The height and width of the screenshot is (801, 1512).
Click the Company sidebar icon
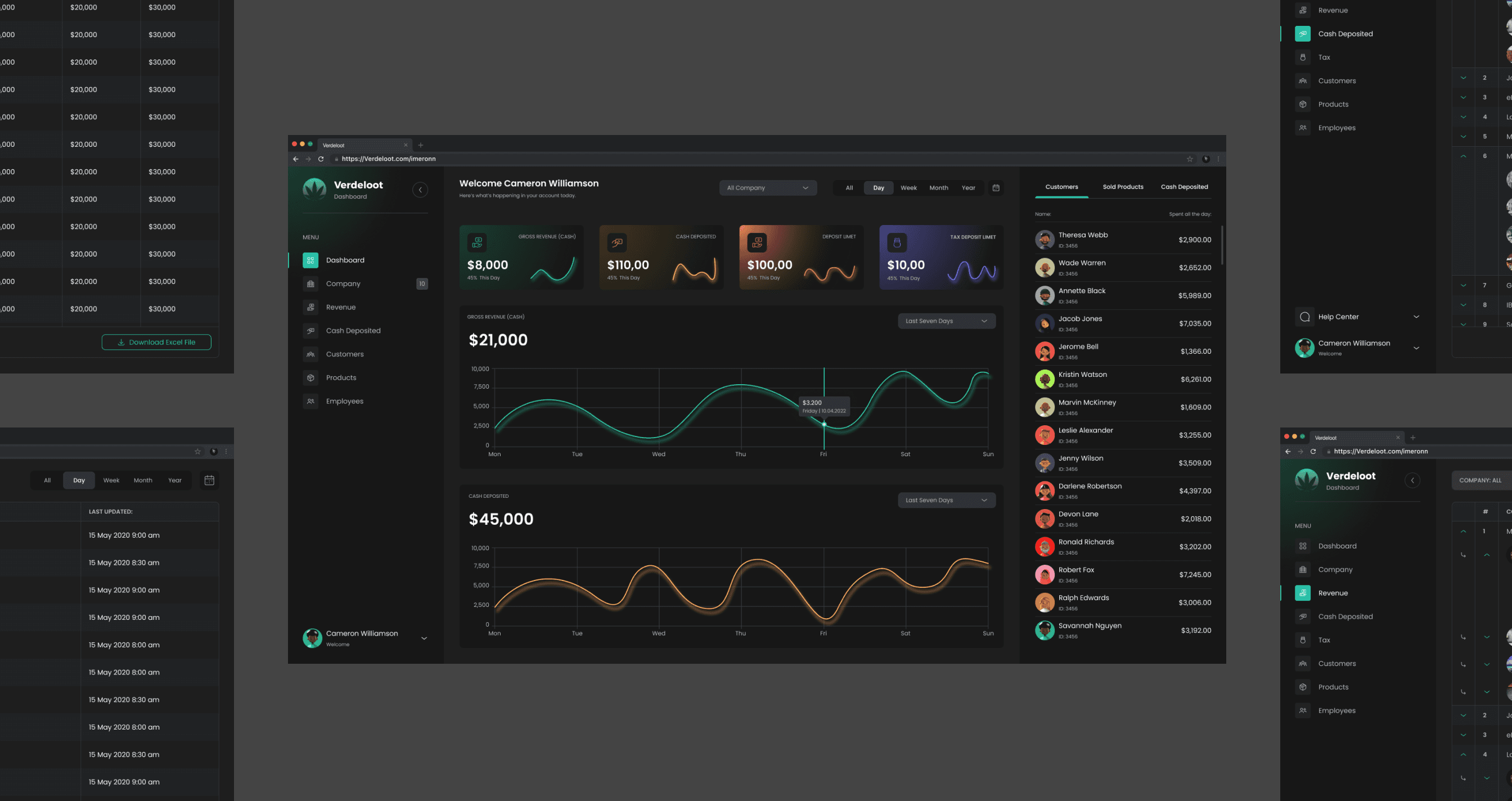310,283
